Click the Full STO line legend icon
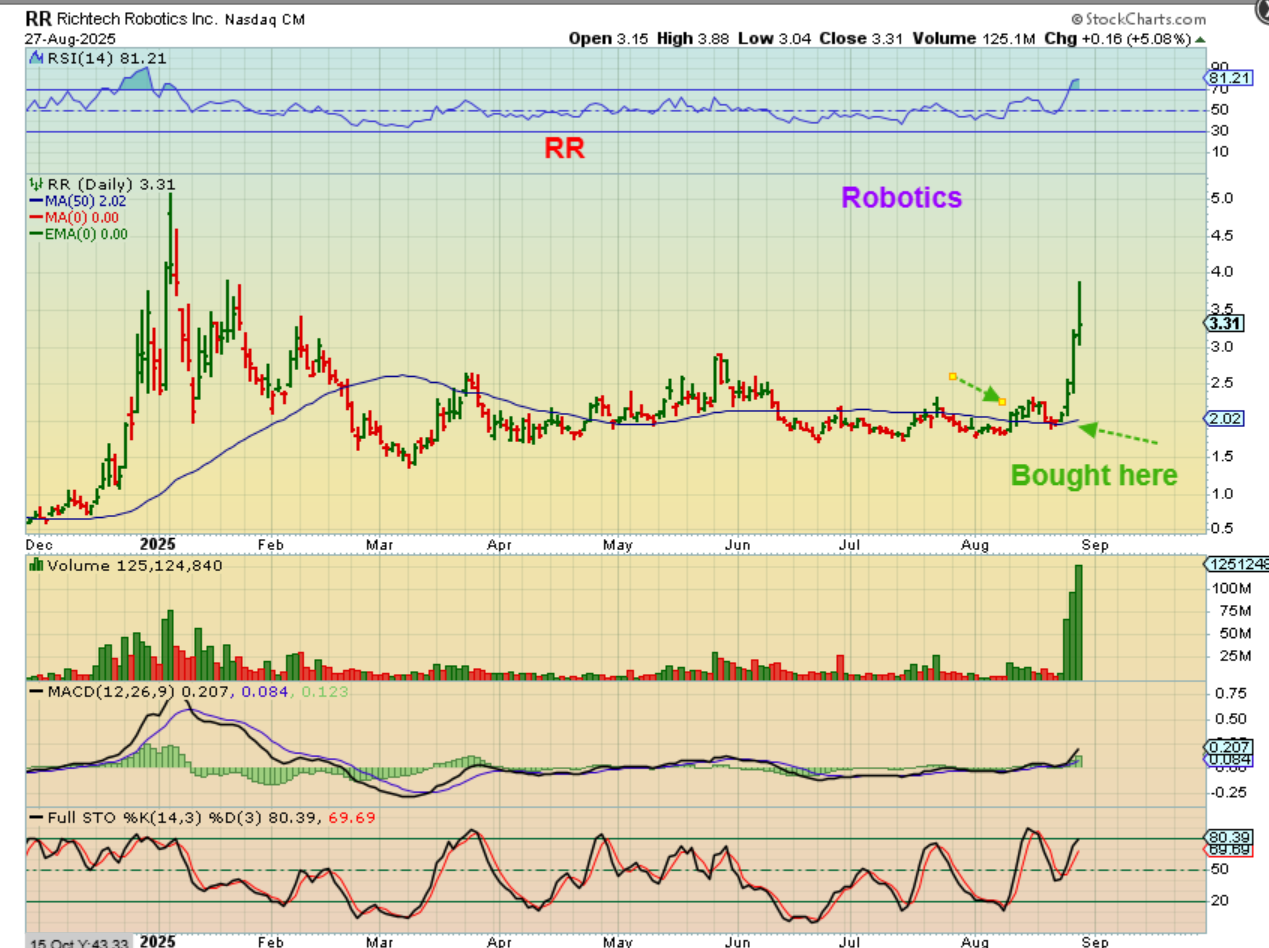 (36, 818)
